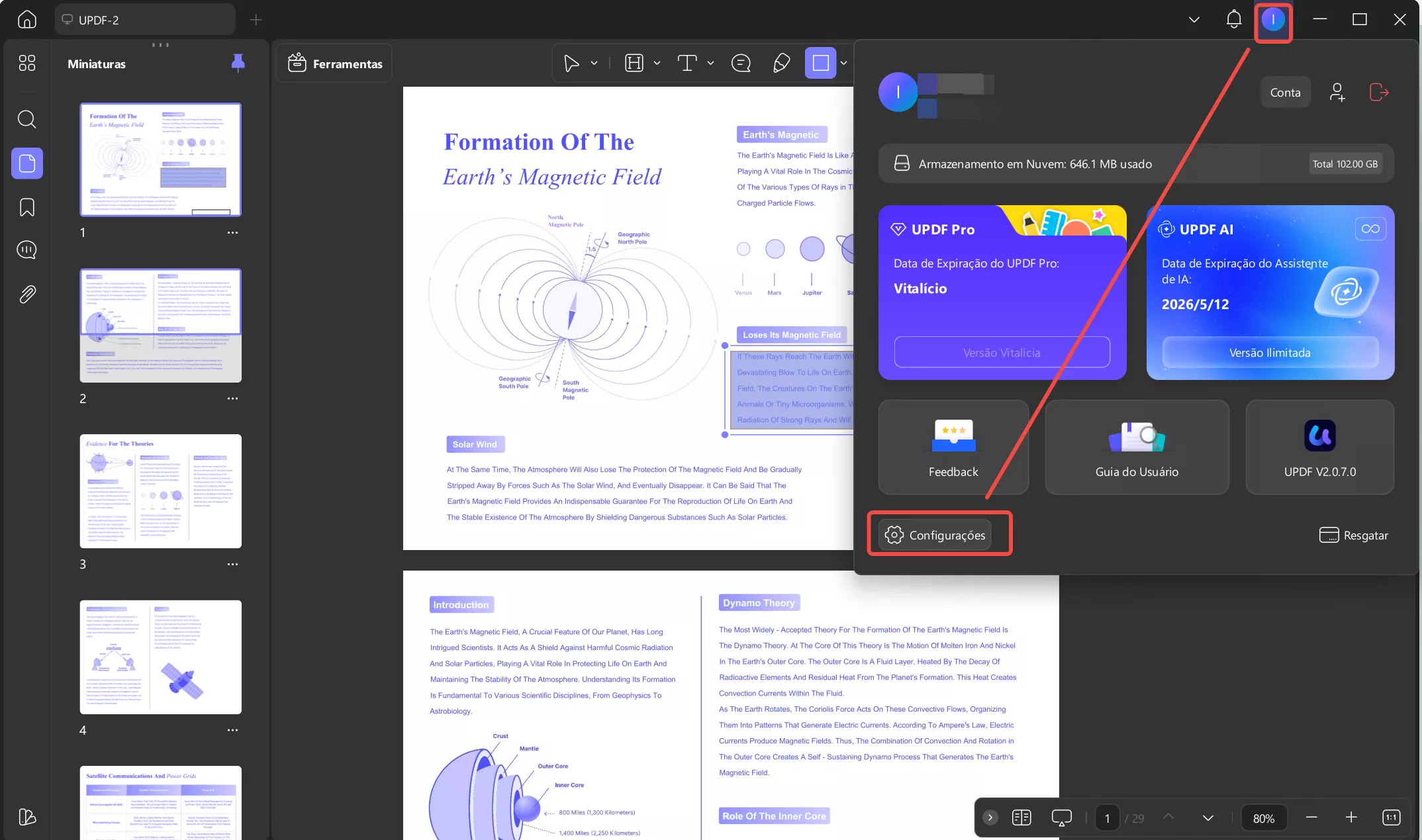Screen dimensions: 1422x840
Task: Expand the rectangle shape tool dropdown
Action: 843,64
